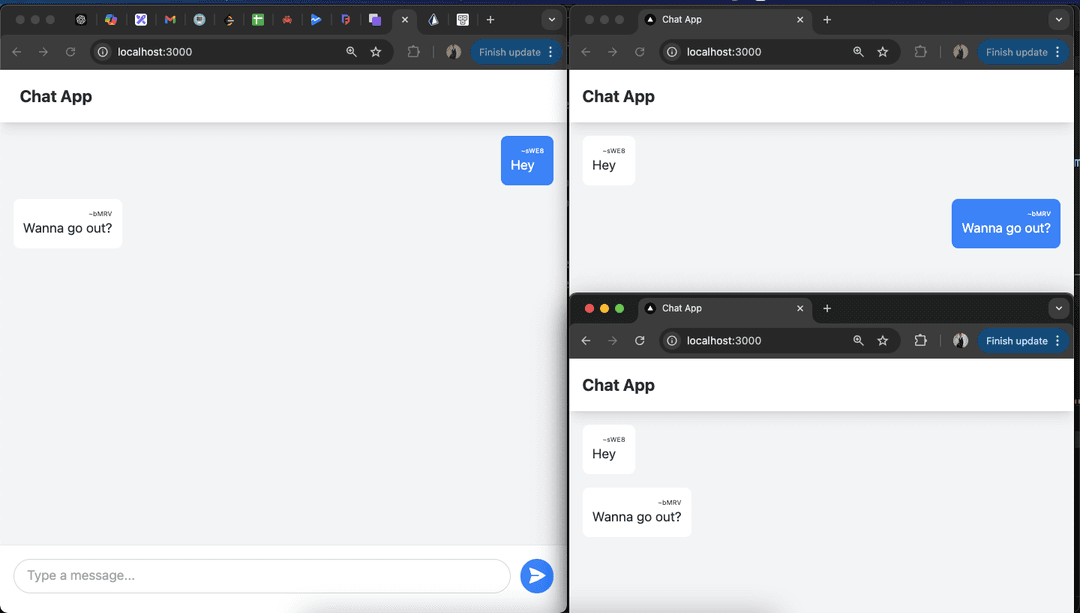Open tab search dropdown in bottom window

point(1058,308)
